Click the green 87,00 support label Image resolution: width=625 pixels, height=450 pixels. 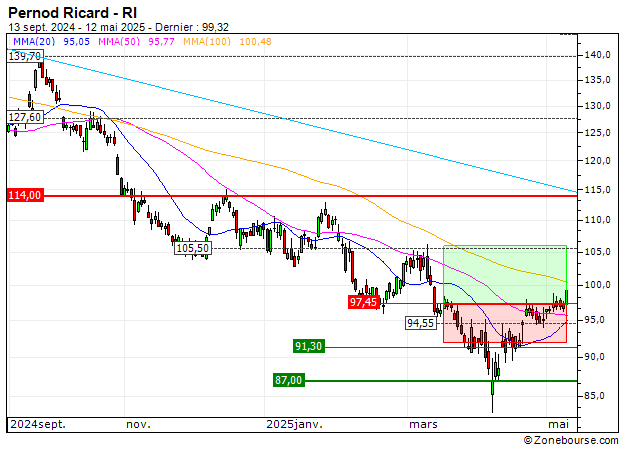(288, 380)
